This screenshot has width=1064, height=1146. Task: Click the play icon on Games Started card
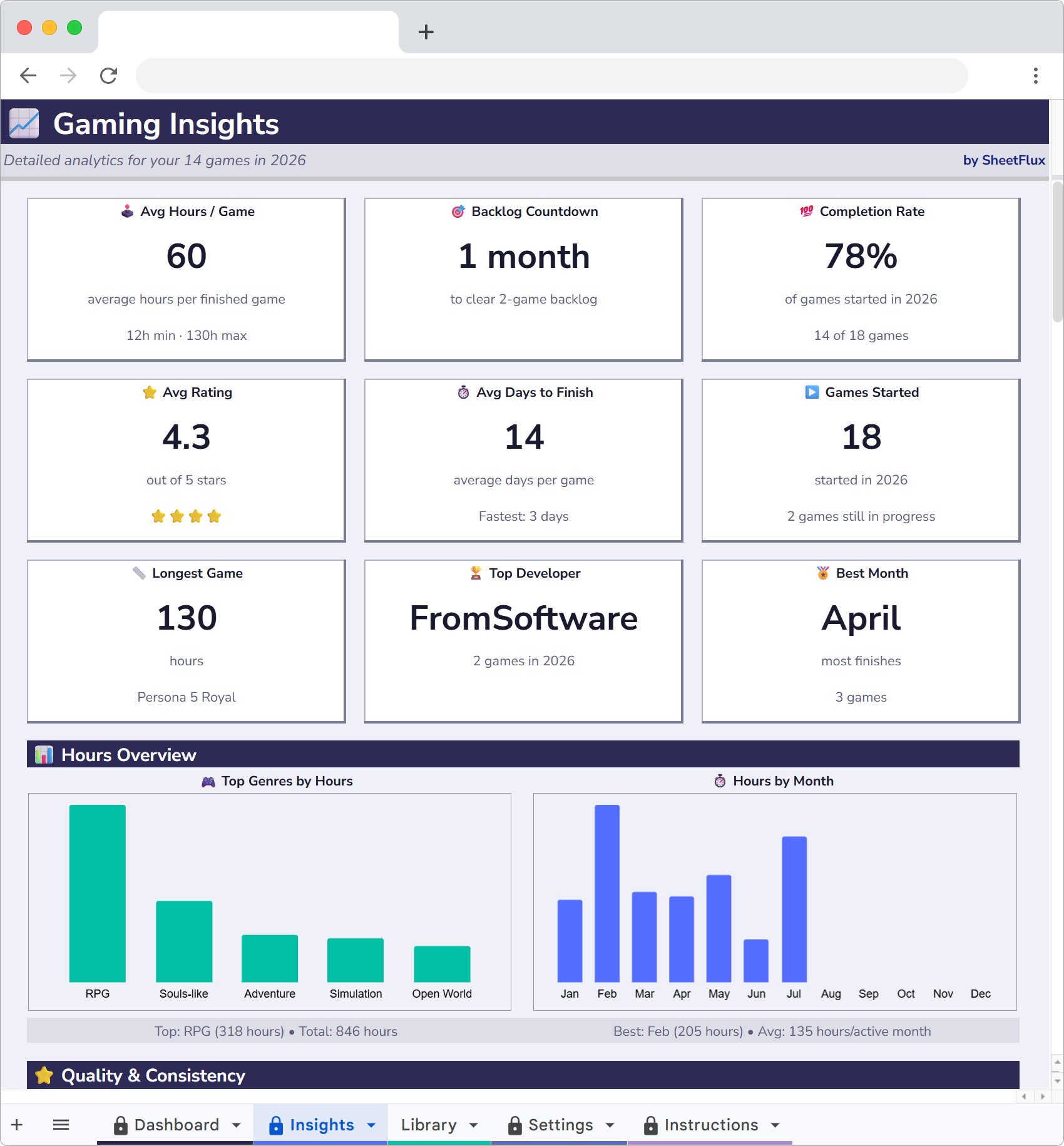pyautogui.click(x=811, y=392)
